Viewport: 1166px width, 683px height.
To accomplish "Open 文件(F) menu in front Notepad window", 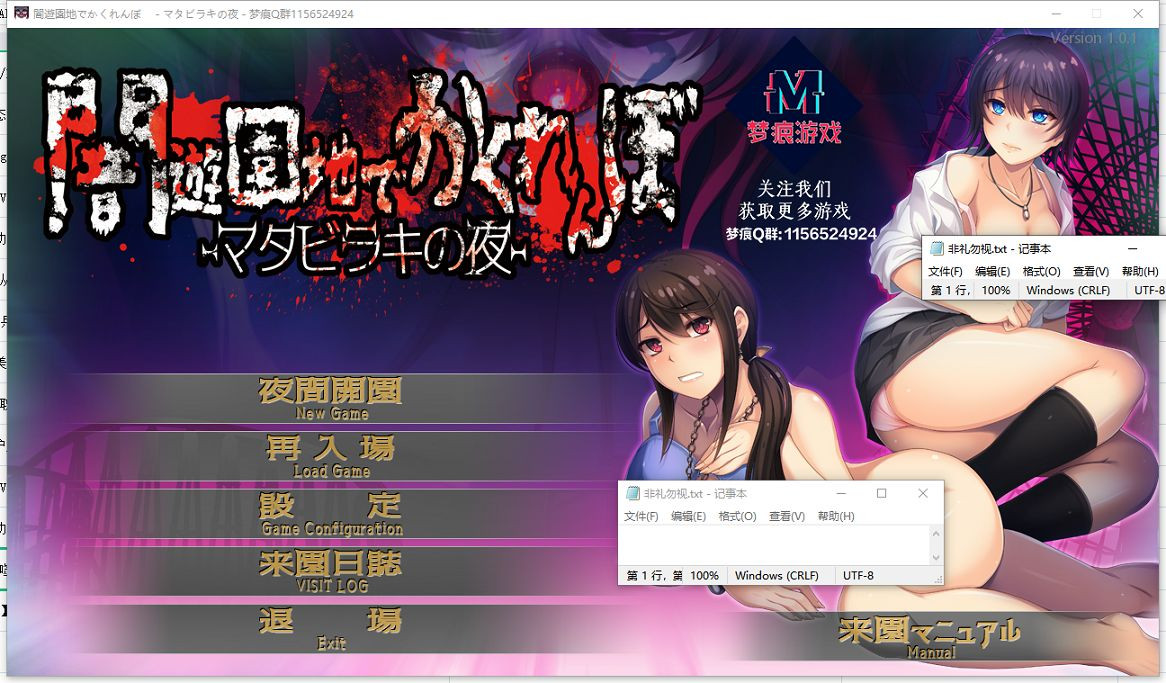I will point(641,516).
